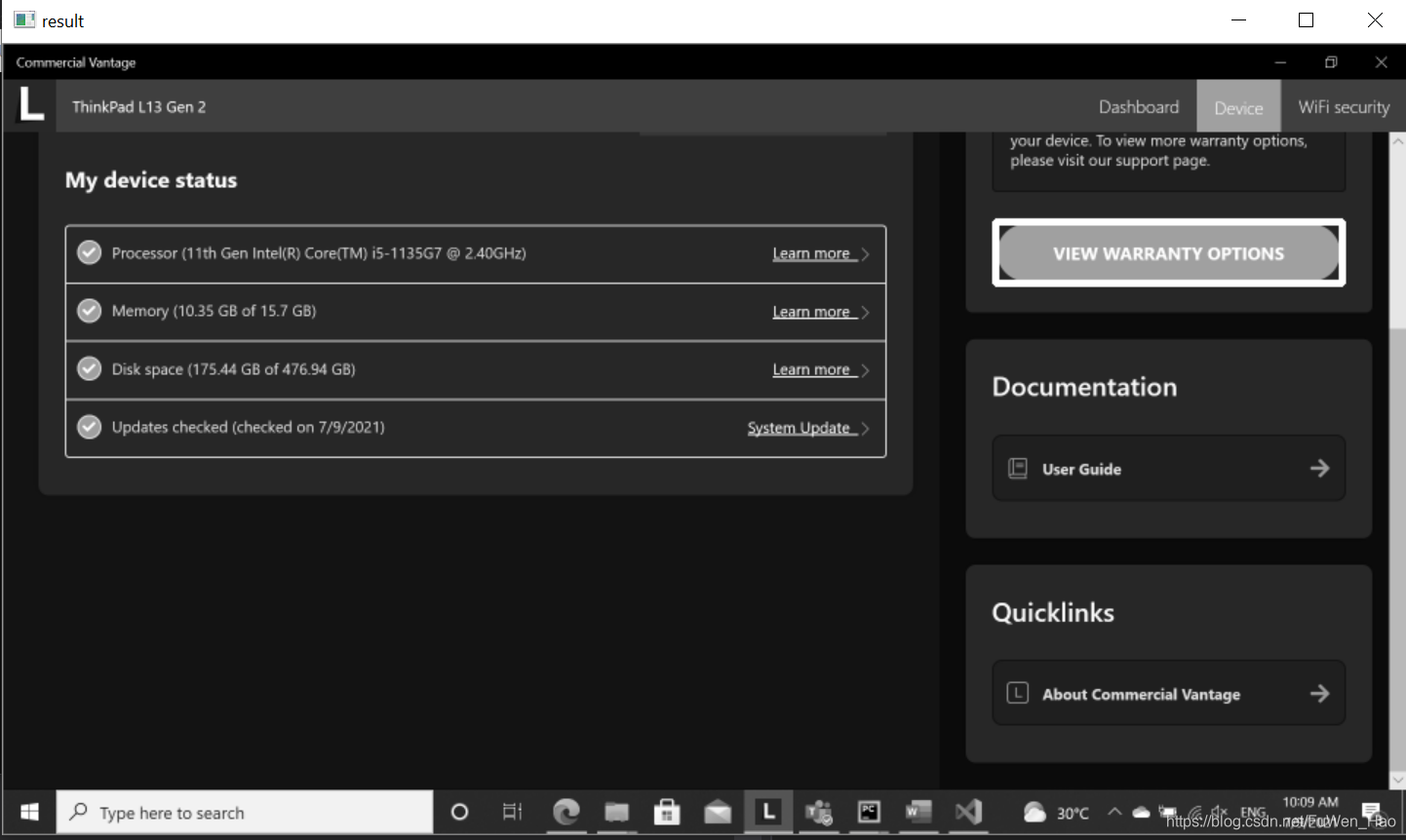The image size is (1406, 840).
Task: Open File Explorer from taskbar
Action: tap(616, 812)
